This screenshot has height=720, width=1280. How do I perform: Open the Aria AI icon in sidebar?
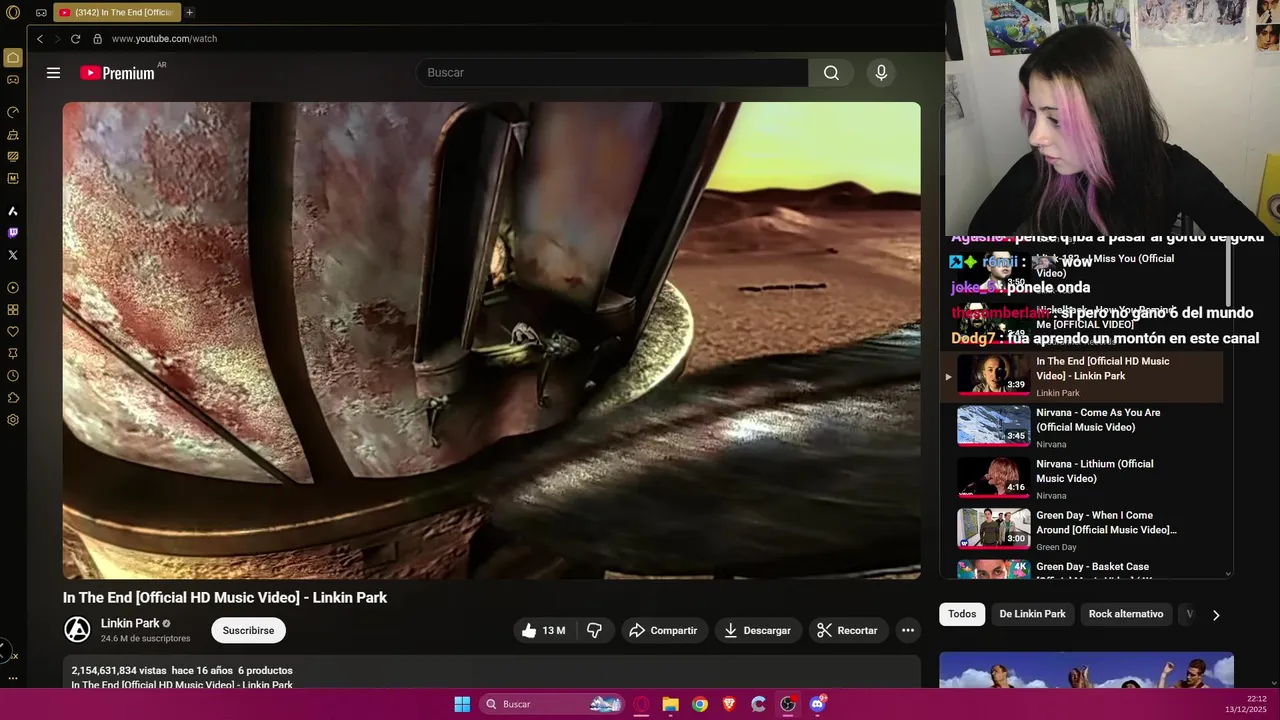click(x=13, y=211)
